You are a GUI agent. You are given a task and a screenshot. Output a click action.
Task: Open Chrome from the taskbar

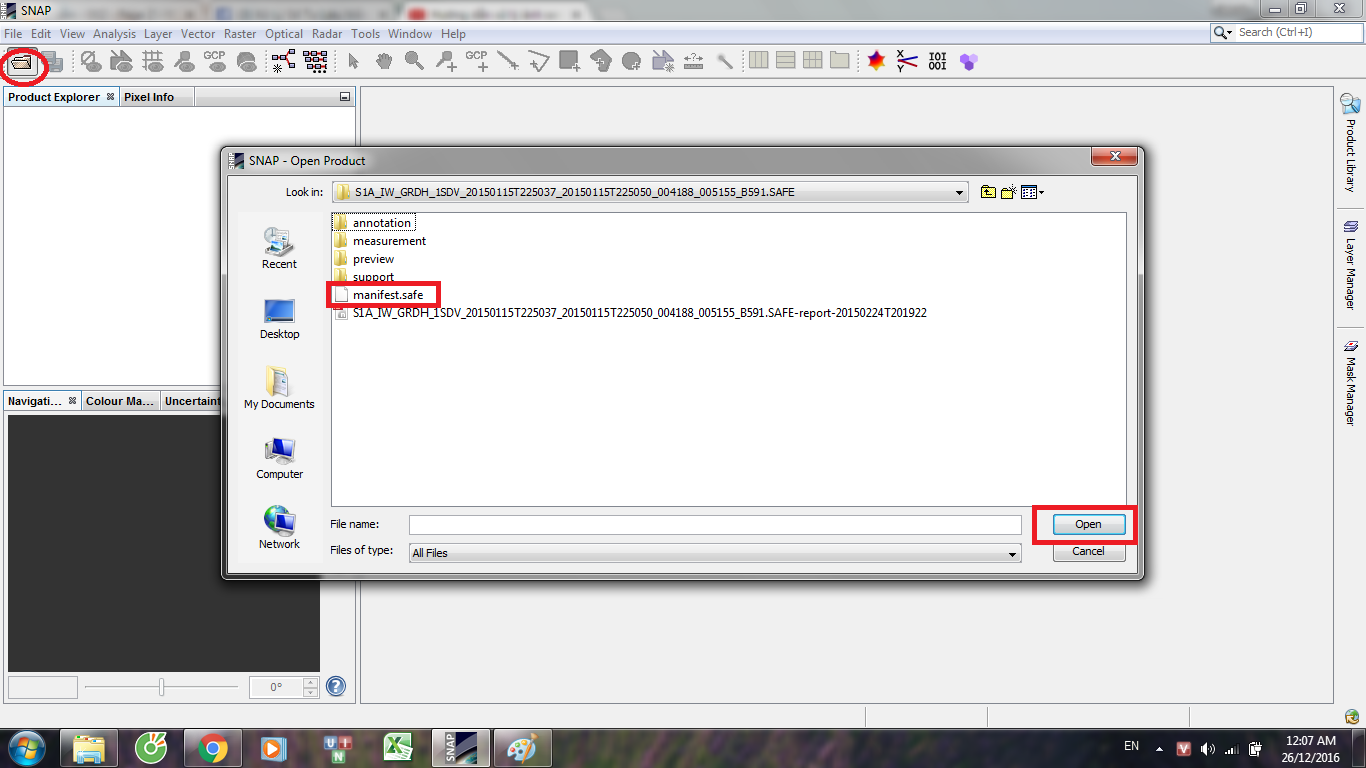point(213,748)
